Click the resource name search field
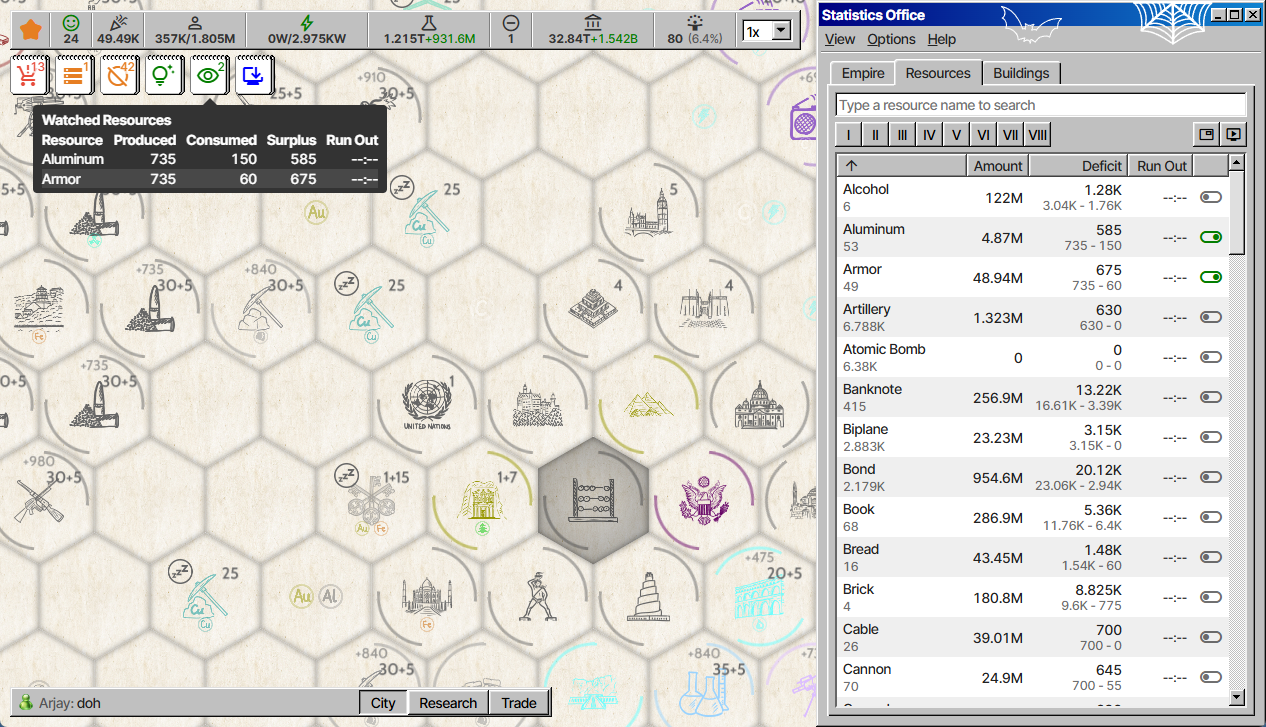Screen dimensions: 1266x727 tap(1040, 105)
